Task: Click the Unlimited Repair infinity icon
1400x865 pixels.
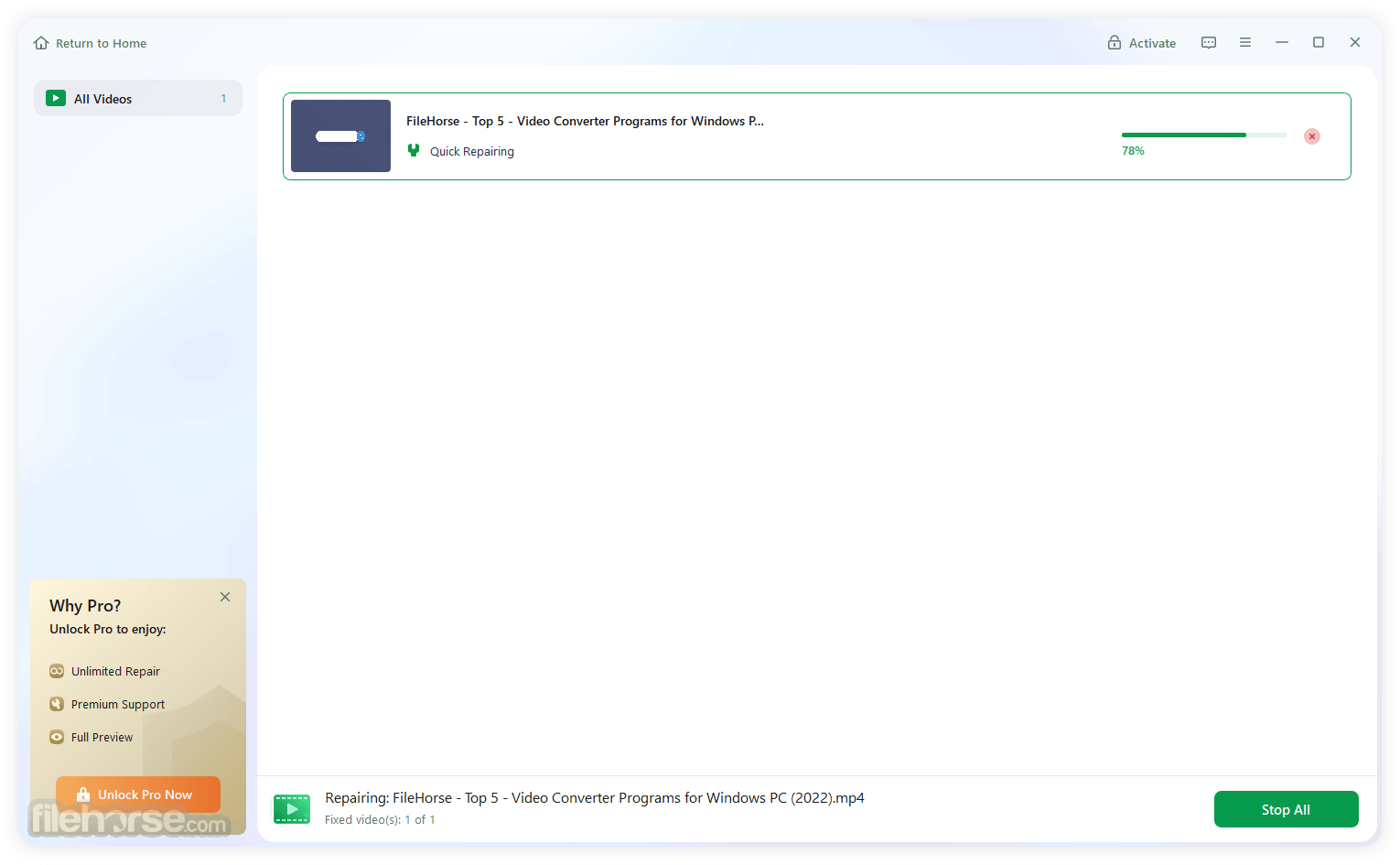Action: (x=57, y=671)
